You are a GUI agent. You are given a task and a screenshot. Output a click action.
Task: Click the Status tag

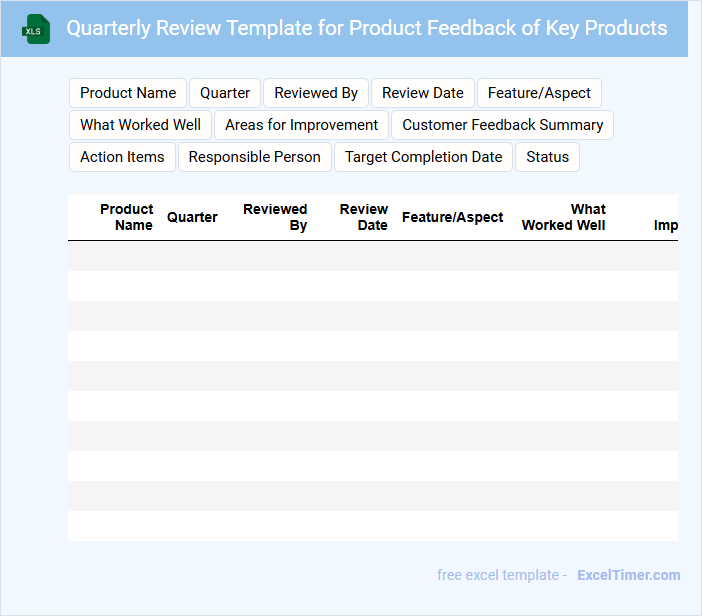tap(547, 157)
